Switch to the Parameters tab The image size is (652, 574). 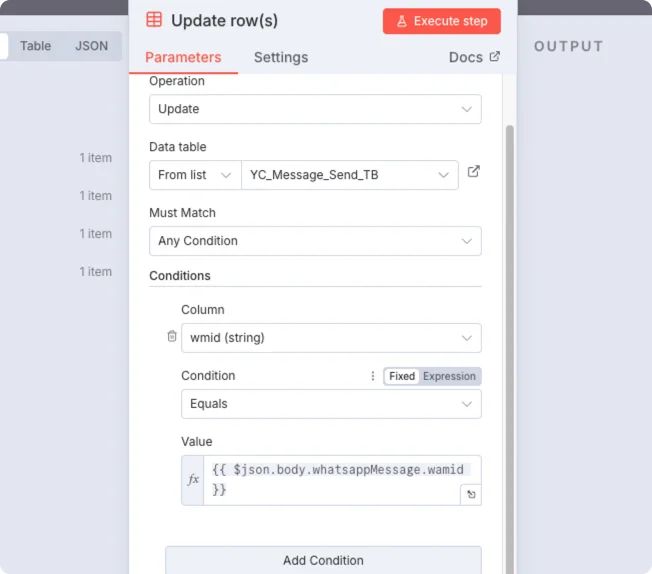(183, 57)
